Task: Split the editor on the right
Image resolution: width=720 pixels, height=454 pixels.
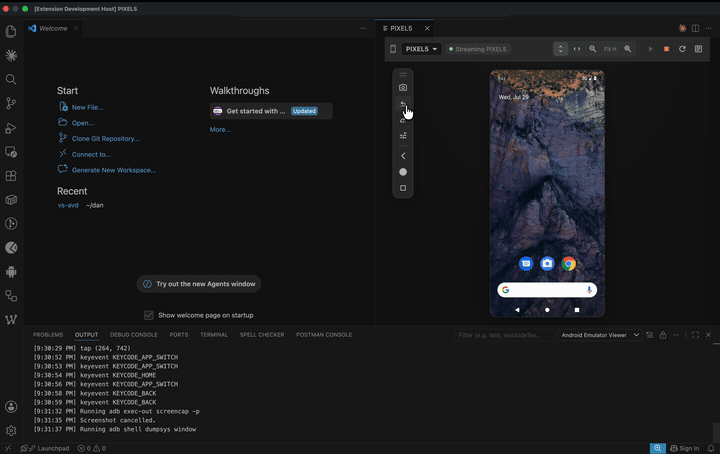Action: coord(695,28)
